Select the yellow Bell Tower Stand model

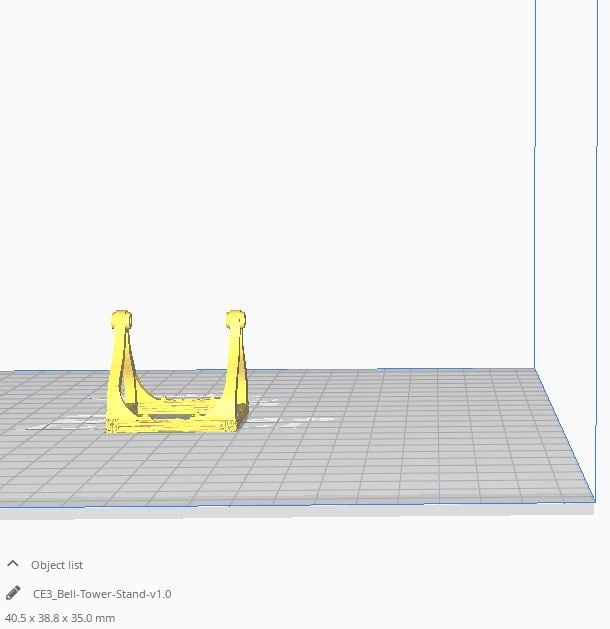pyautogui.click(x=177, y=372)
